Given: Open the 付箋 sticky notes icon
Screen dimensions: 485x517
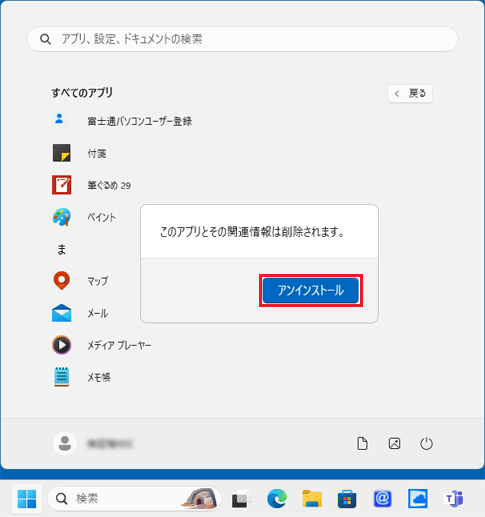Looking at the screenshot, I should 61,153.
